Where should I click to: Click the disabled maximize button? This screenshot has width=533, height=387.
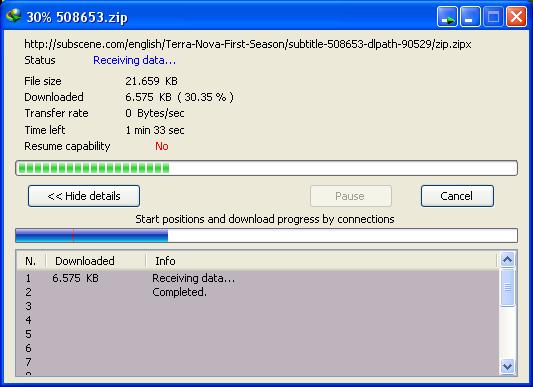493,16
